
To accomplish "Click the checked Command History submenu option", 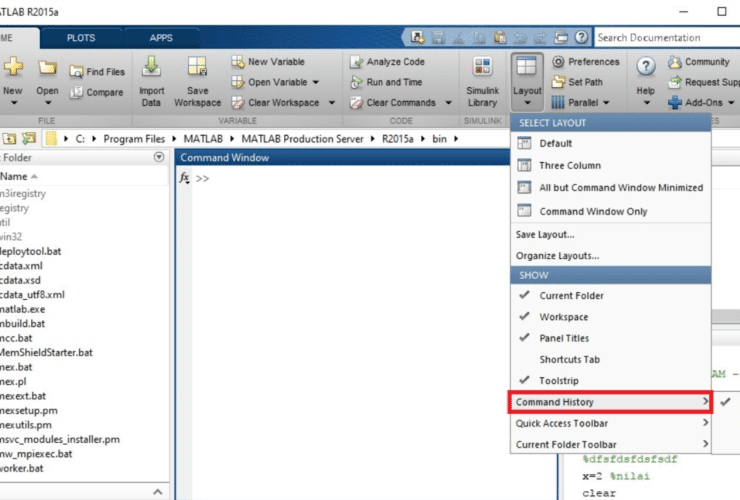I will pyautogui.click(x=726, y=402).
